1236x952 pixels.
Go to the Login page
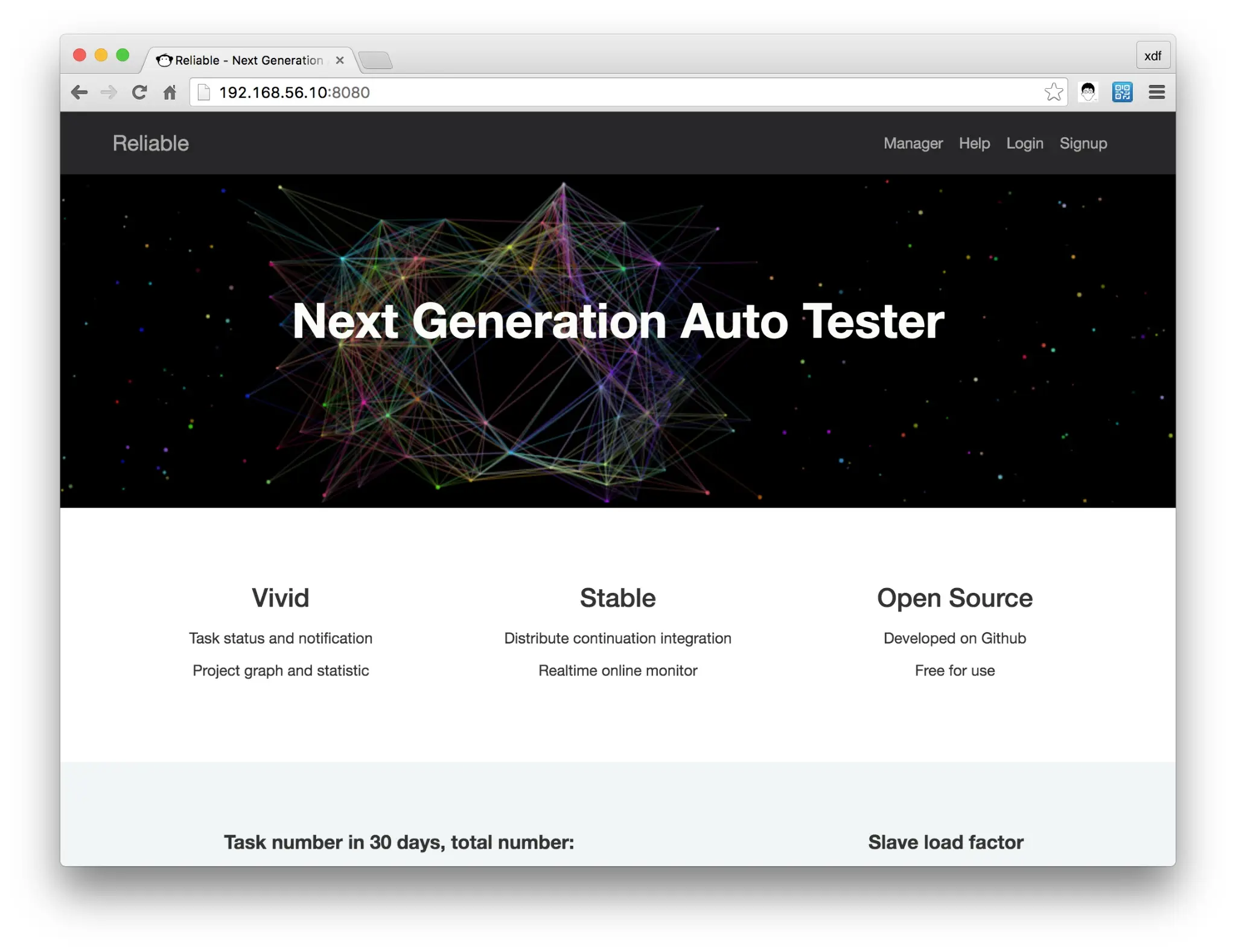[1024, 144]
